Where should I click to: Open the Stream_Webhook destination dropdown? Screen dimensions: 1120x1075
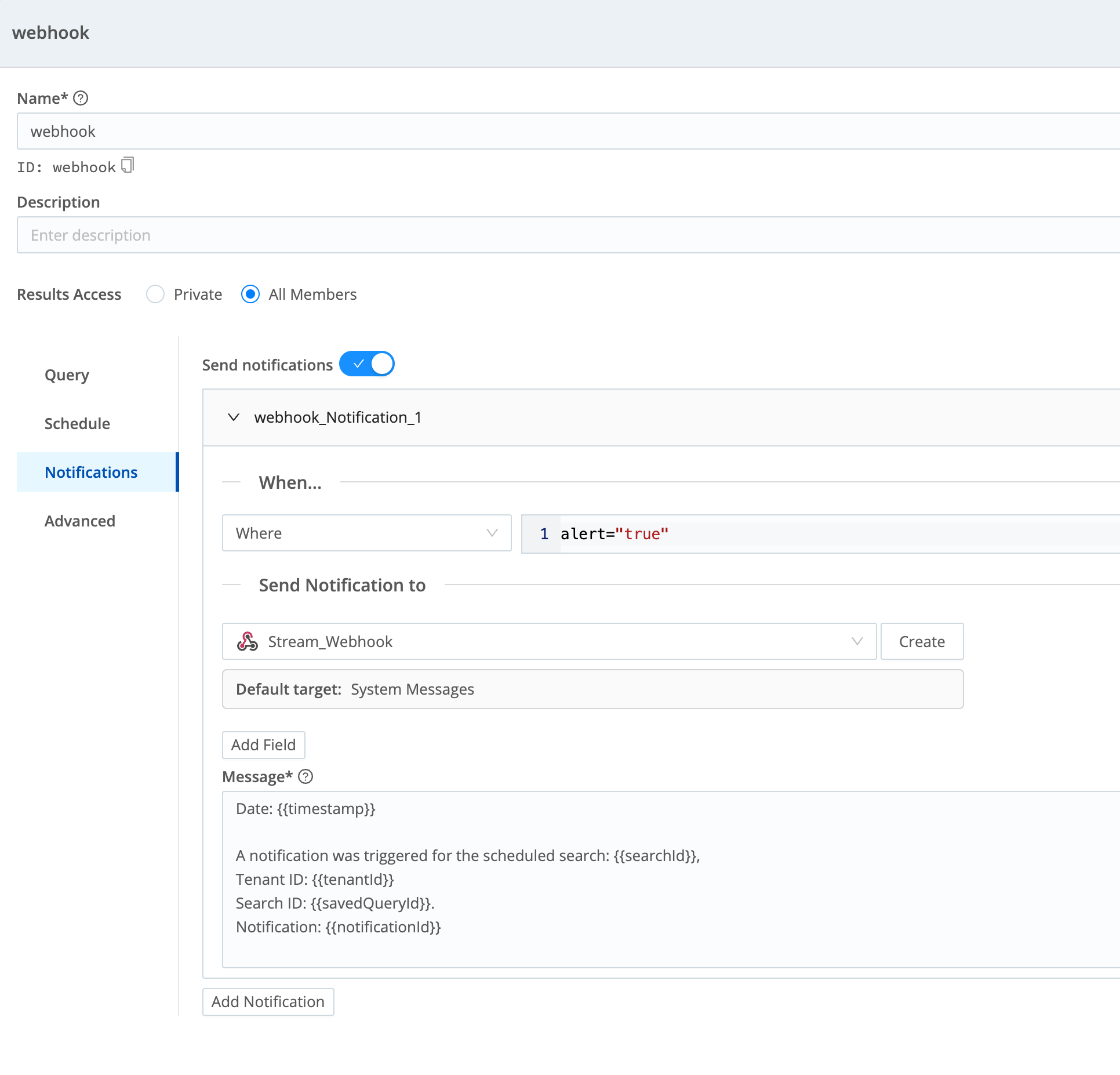coord(857,641)
